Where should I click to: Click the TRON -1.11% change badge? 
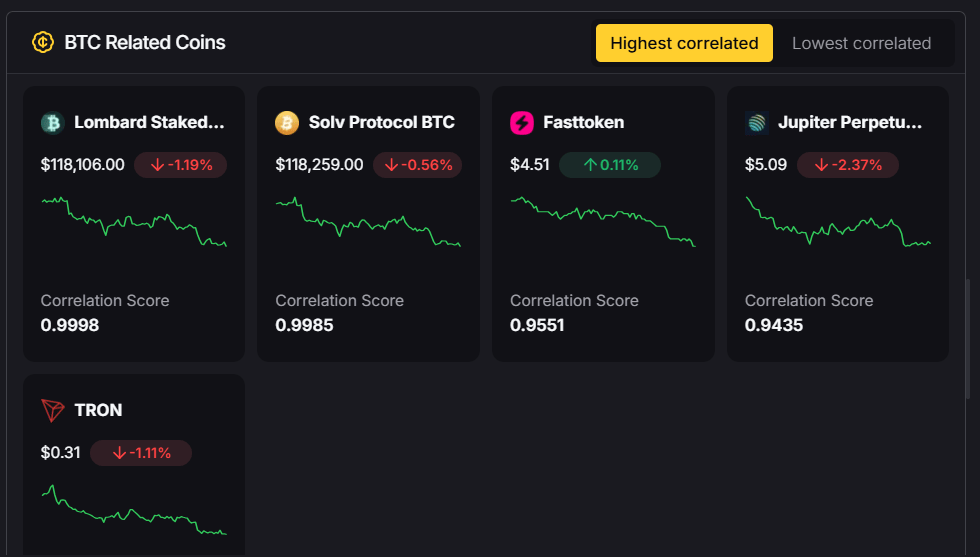141,453
